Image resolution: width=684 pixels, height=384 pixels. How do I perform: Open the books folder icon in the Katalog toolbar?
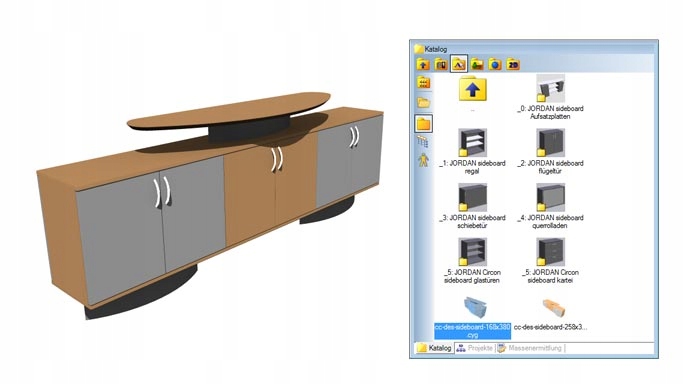(441, 65)
